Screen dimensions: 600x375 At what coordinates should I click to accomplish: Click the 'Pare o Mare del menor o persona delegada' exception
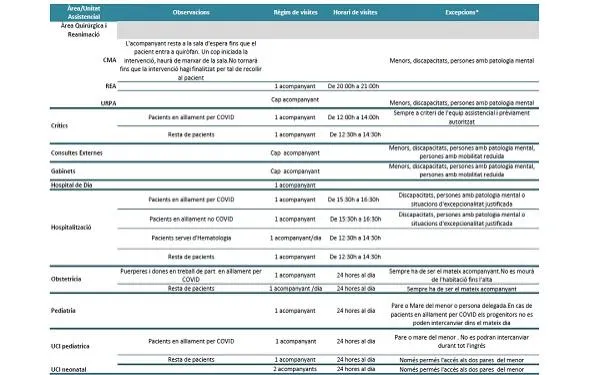click(462, 314)
